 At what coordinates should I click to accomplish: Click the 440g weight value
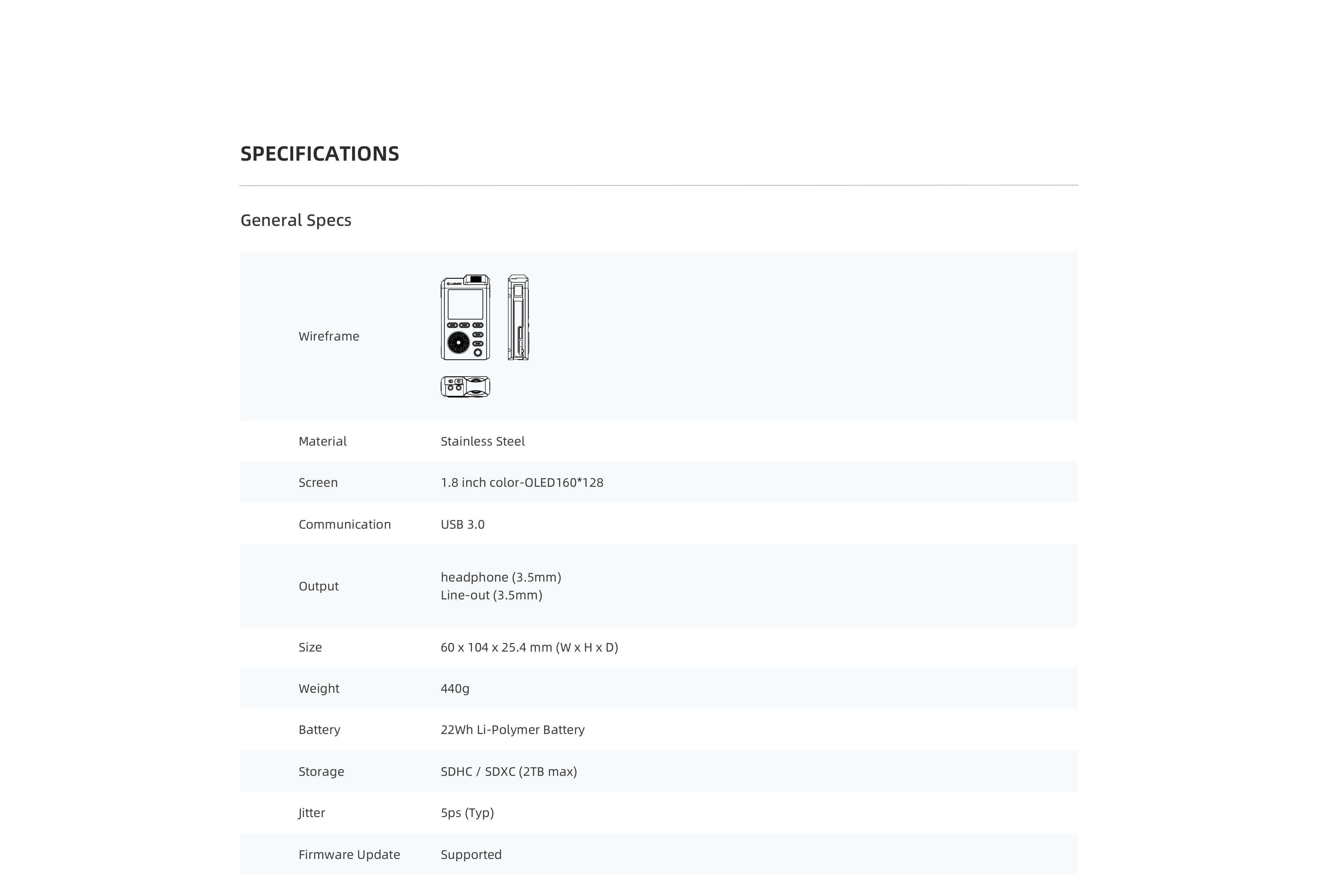[455, 688]
